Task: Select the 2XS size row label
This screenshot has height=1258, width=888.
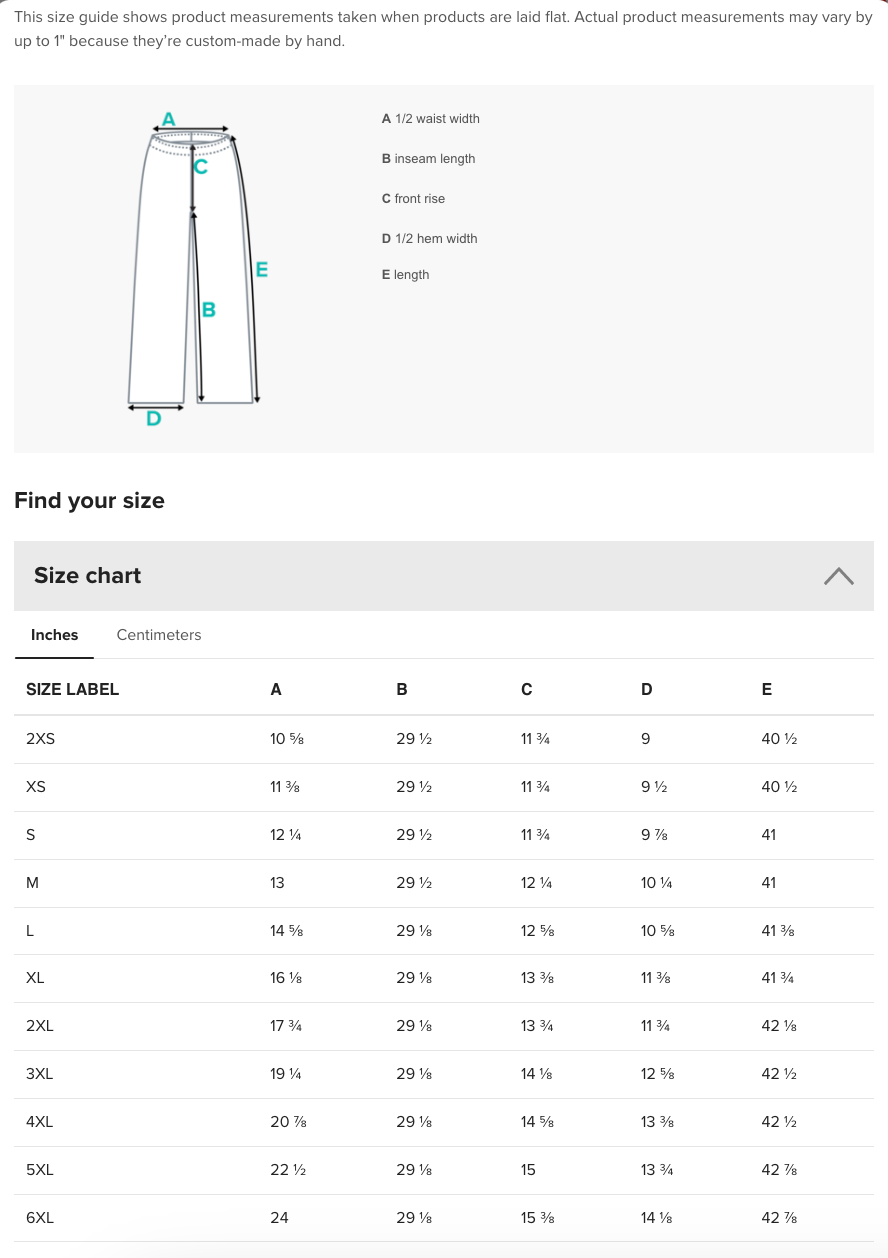Action: click(40, 739)
